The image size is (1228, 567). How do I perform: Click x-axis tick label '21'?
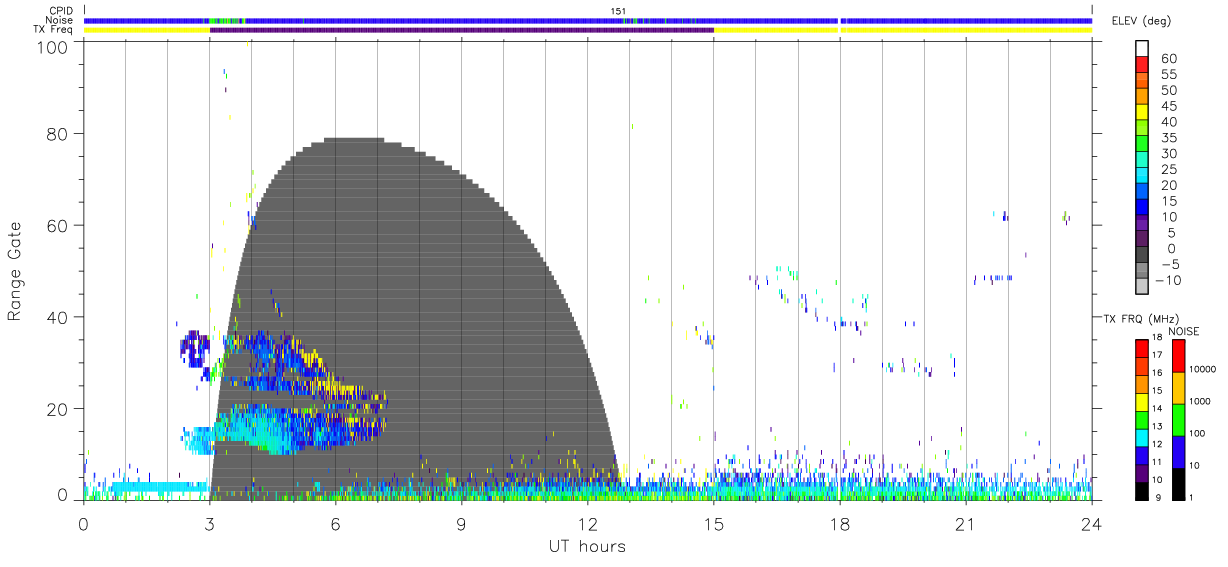[x=965, y=524]
